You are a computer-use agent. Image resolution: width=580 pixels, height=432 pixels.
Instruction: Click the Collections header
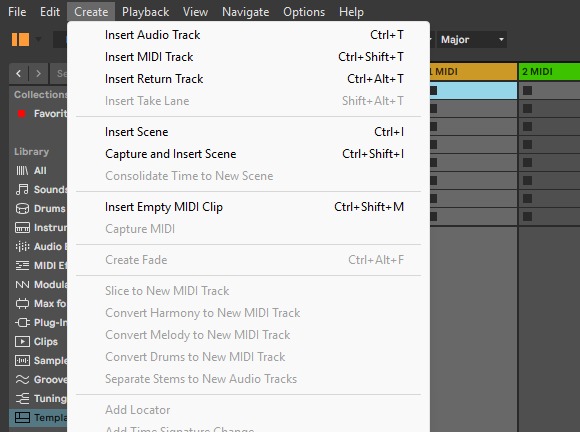coord(40,95)
